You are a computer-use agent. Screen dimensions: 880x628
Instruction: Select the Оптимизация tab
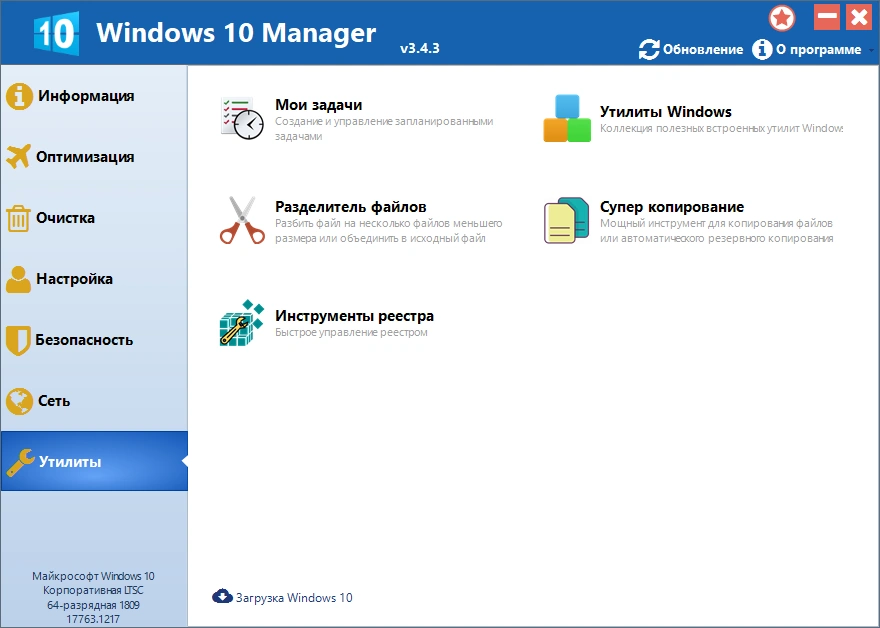tap(94, 157)
